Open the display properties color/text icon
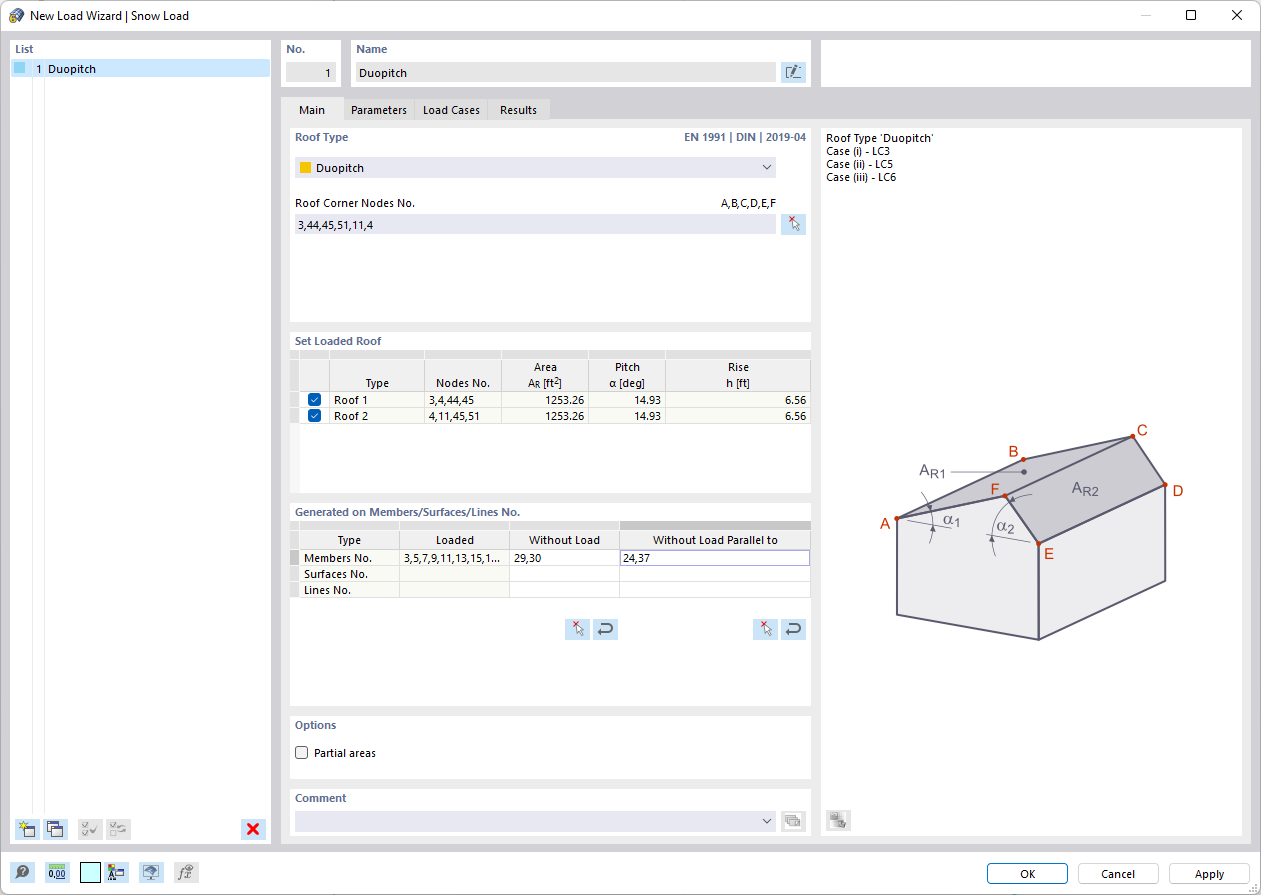 [117, 872]
